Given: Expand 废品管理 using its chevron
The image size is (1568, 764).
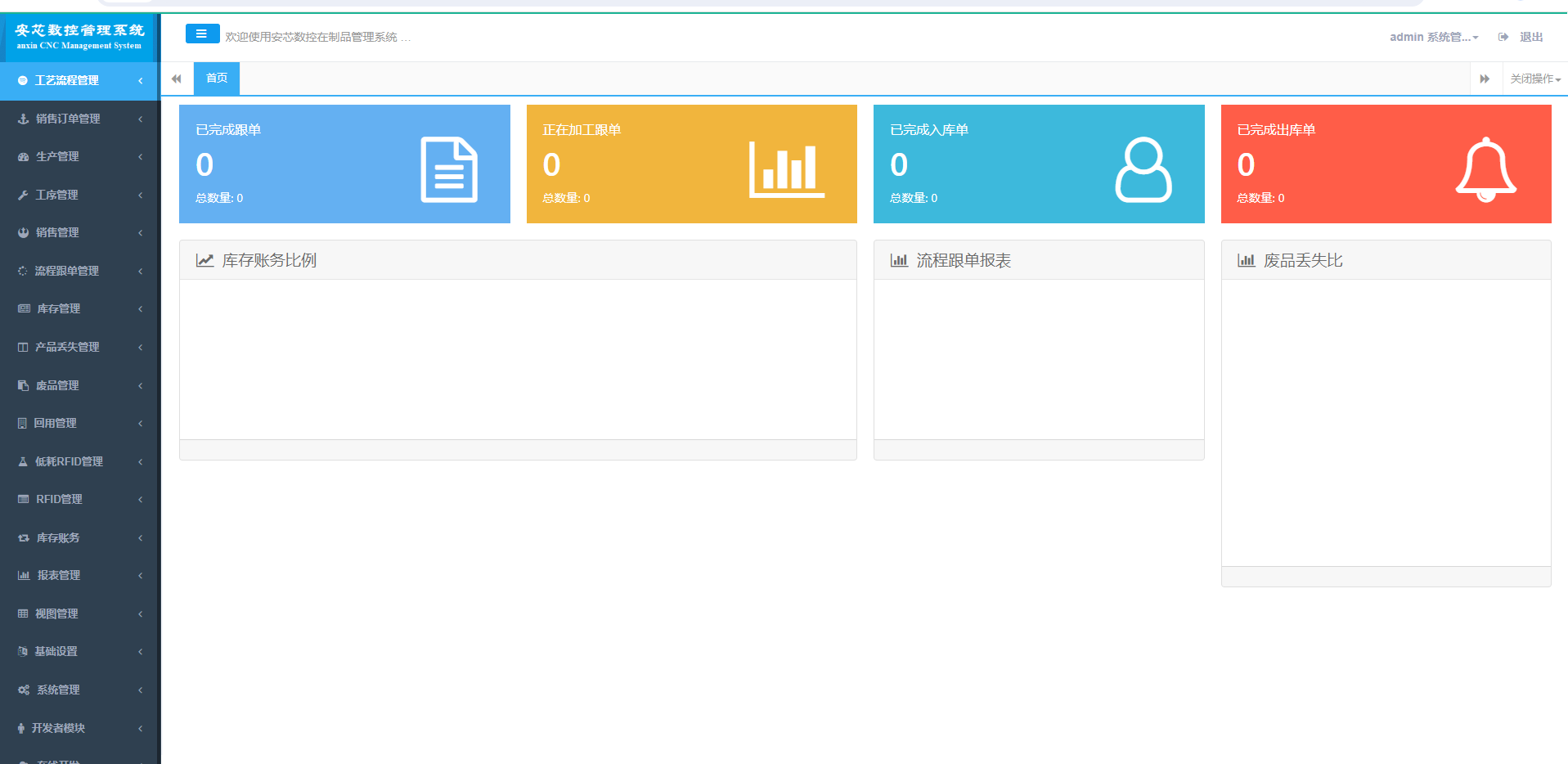Looking at the screenshot, I should pos(141,385).
